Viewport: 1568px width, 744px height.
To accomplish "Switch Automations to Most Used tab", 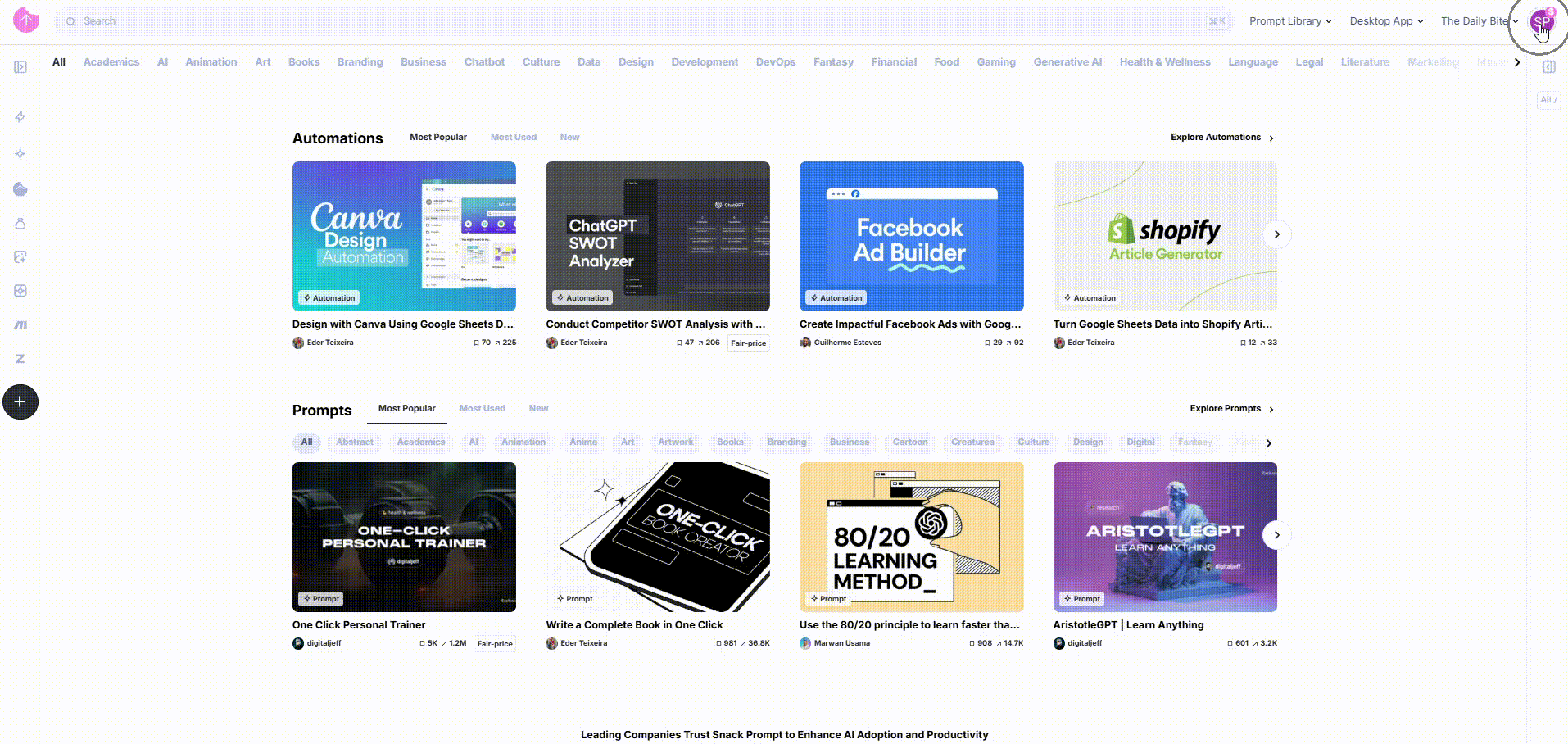I will click(513, 138).
